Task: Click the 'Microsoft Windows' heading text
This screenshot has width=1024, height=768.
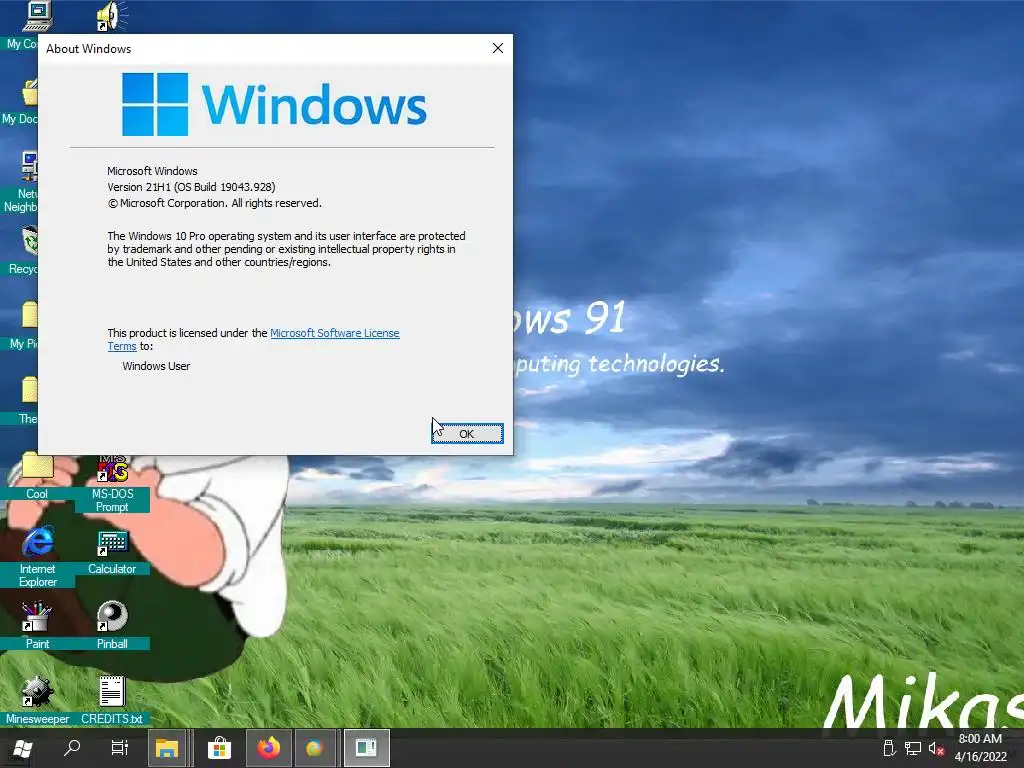Action: [x=152, y=171]
